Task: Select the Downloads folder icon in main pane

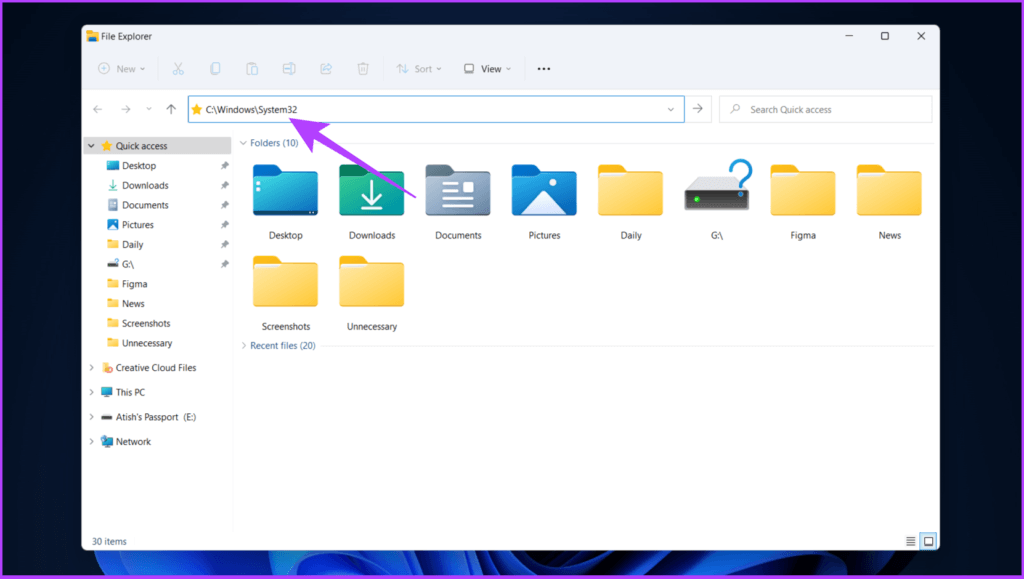Action: click(x=372, y=190)
